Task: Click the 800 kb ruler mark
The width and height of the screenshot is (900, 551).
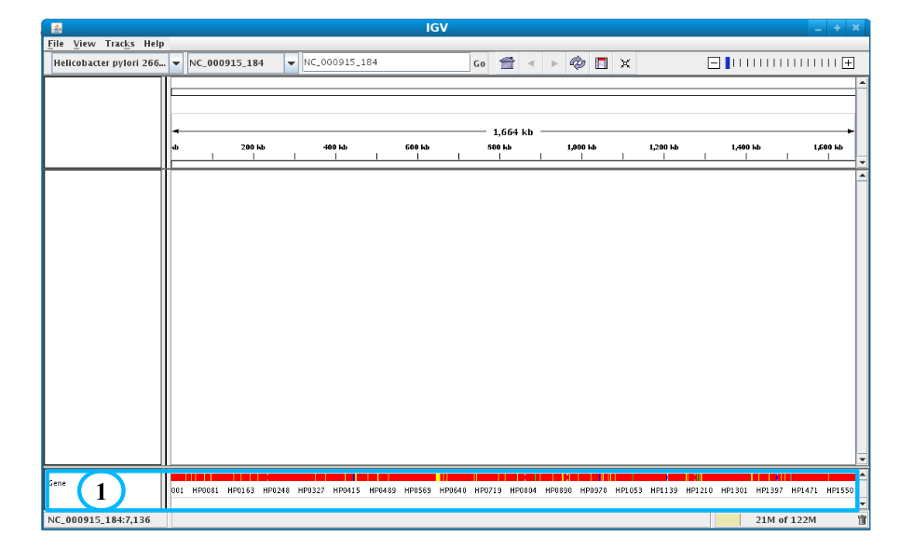Action: (x=499, y=148)
